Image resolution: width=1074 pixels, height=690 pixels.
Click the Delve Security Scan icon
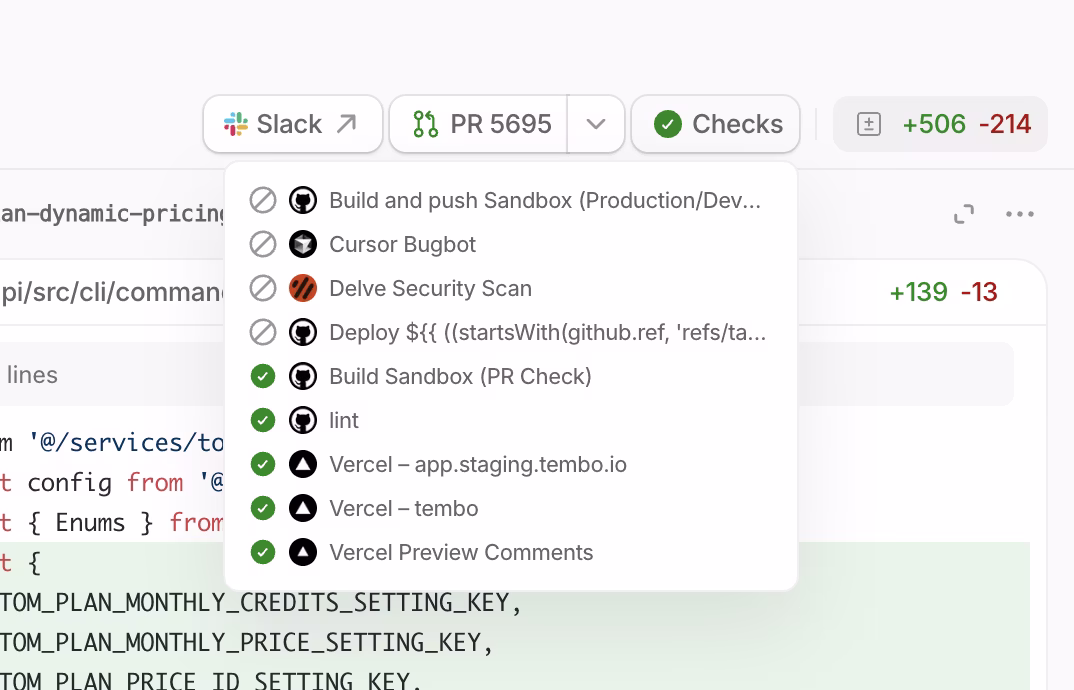tap(302, 288)
